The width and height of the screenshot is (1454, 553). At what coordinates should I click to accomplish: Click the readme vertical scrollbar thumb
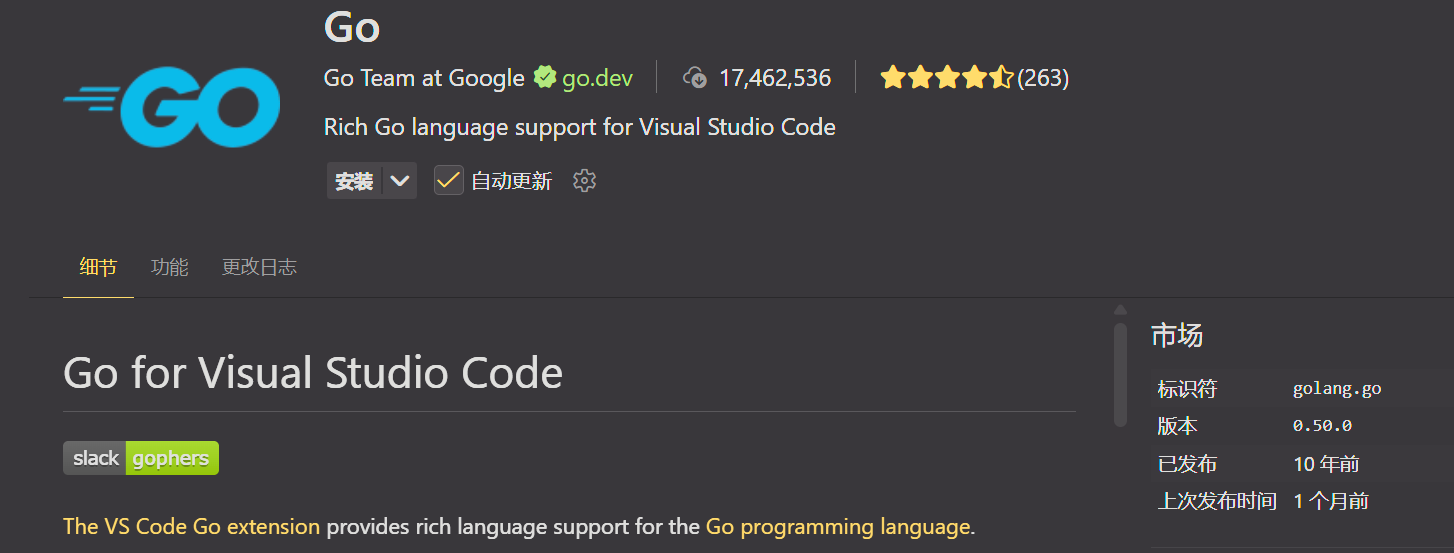point(1120,370)
